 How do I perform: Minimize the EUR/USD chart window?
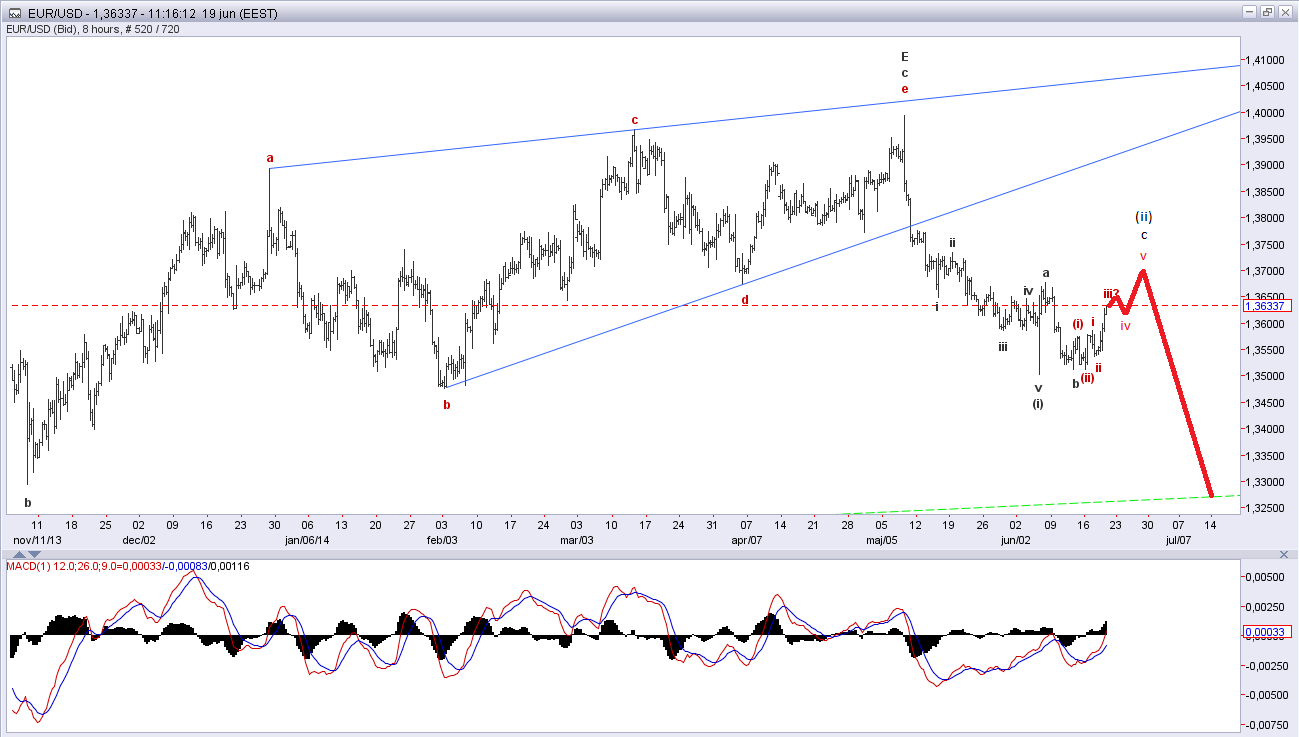point(1249,12)
